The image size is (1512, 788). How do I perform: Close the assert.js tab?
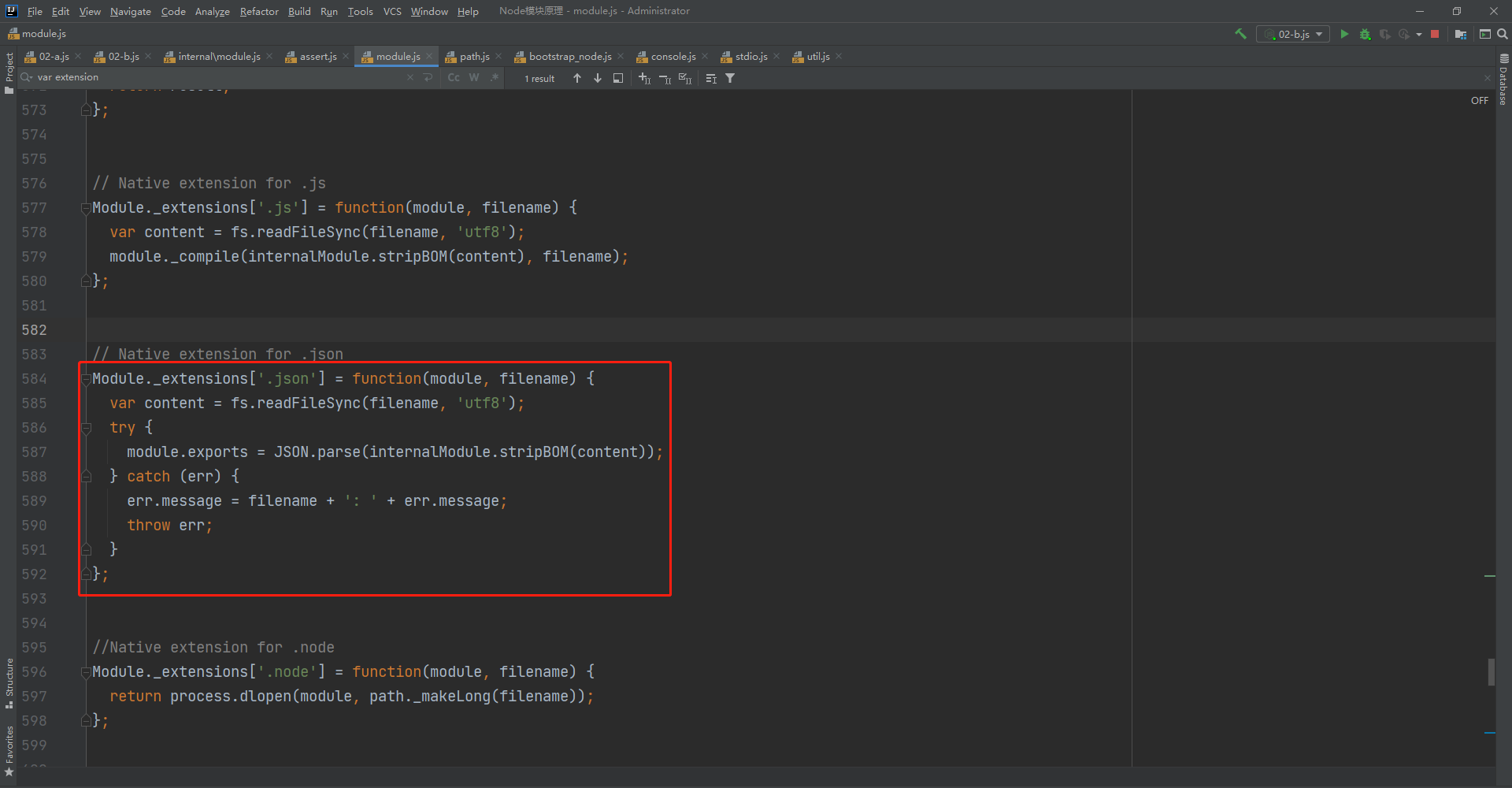point(346,57)
